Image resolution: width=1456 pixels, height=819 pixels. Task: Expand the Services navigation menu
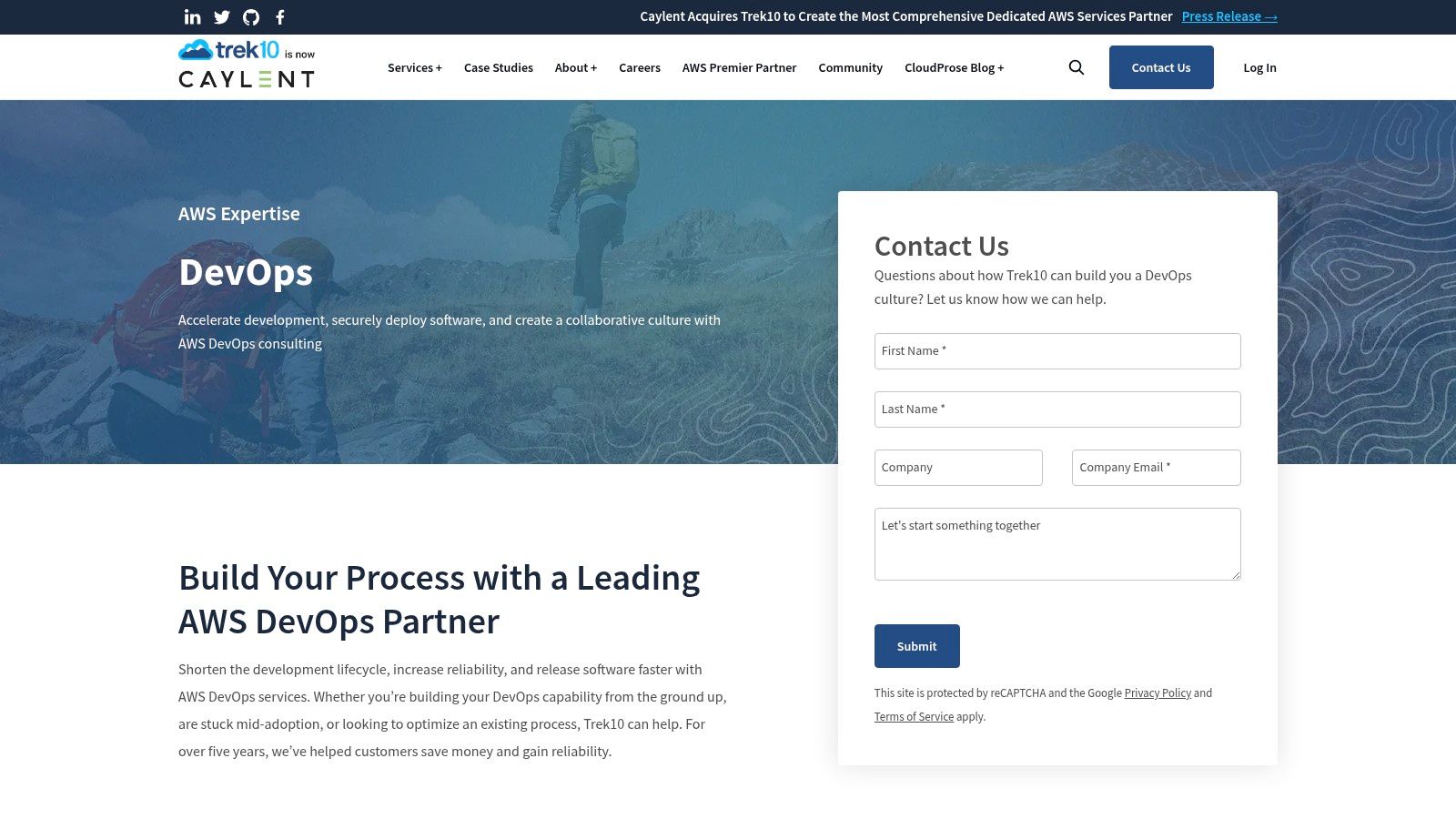click(x=415, y=67)
